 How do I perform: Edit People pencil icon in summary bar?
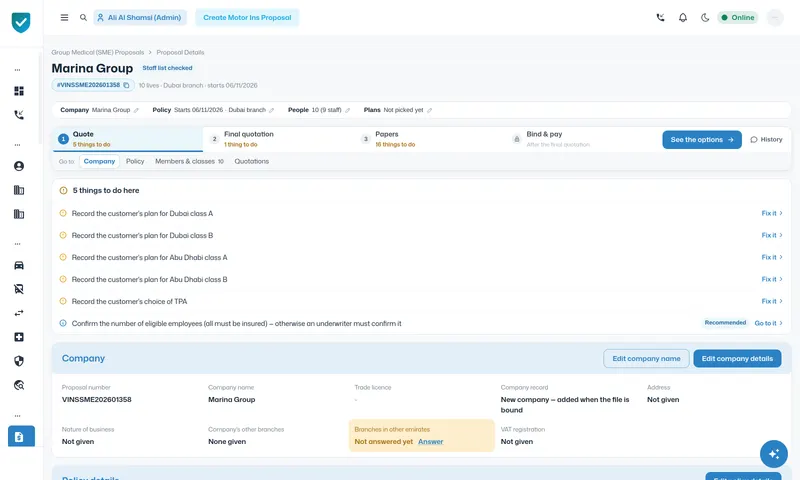[x=347, y=110]
